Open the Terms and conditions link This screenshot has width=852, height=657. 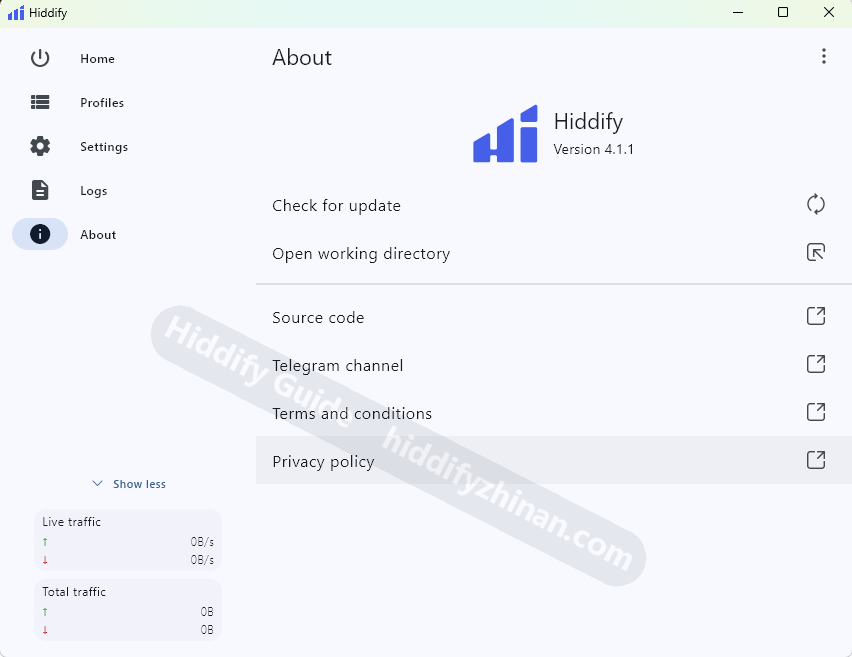click(554, 413)
